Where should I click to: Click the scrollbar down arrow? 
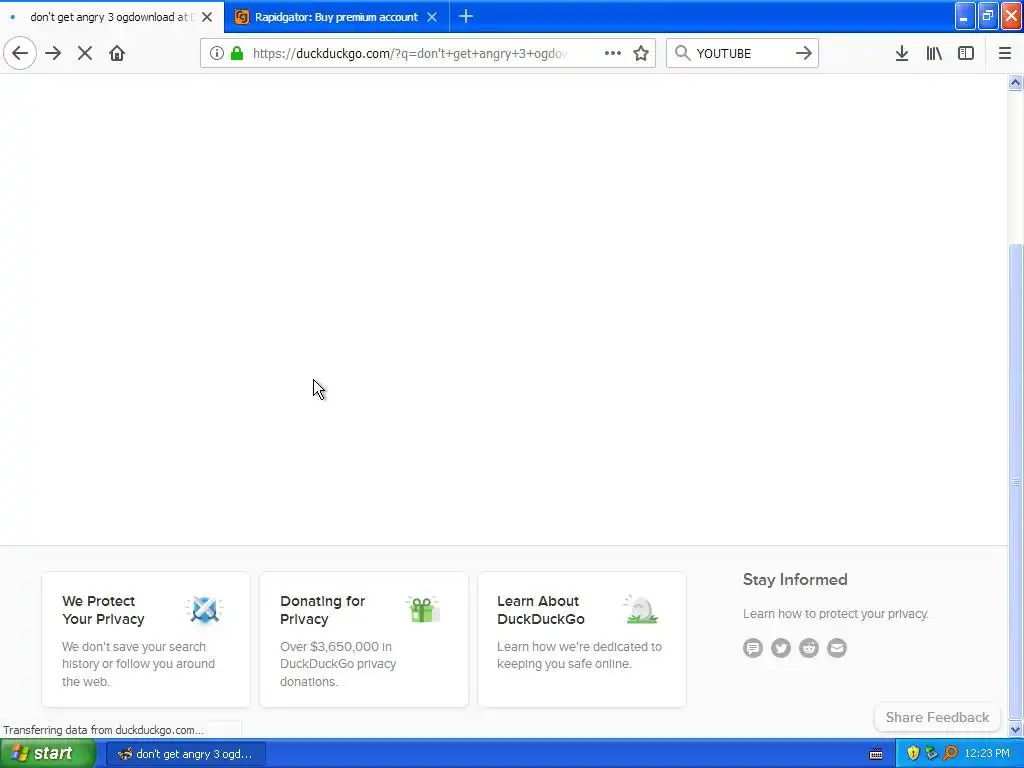pos(1016,730)
